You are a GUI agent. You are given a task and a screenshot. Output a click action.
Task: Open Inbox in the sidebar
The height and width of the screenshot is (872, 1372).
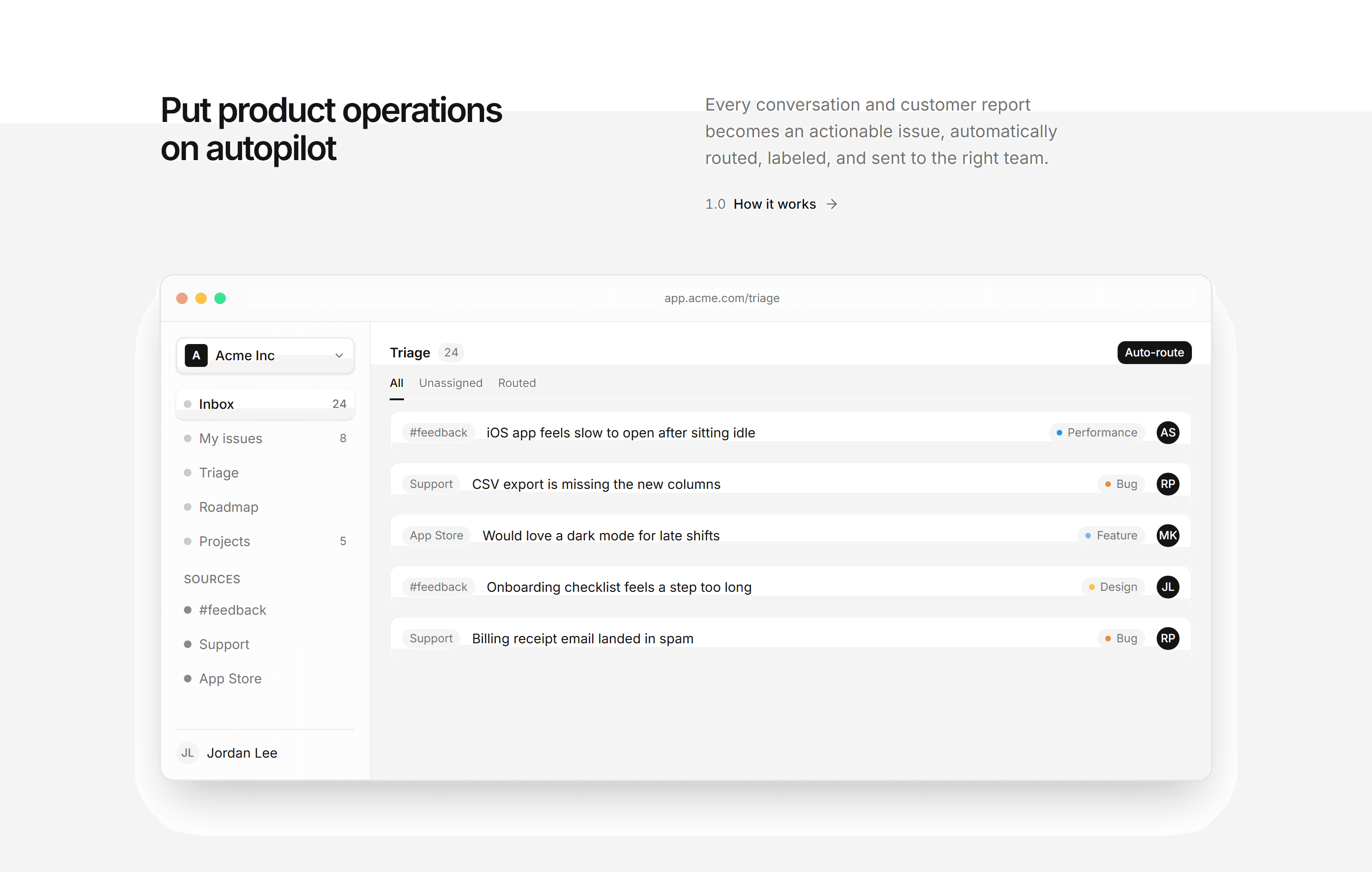tap(265, 404)
